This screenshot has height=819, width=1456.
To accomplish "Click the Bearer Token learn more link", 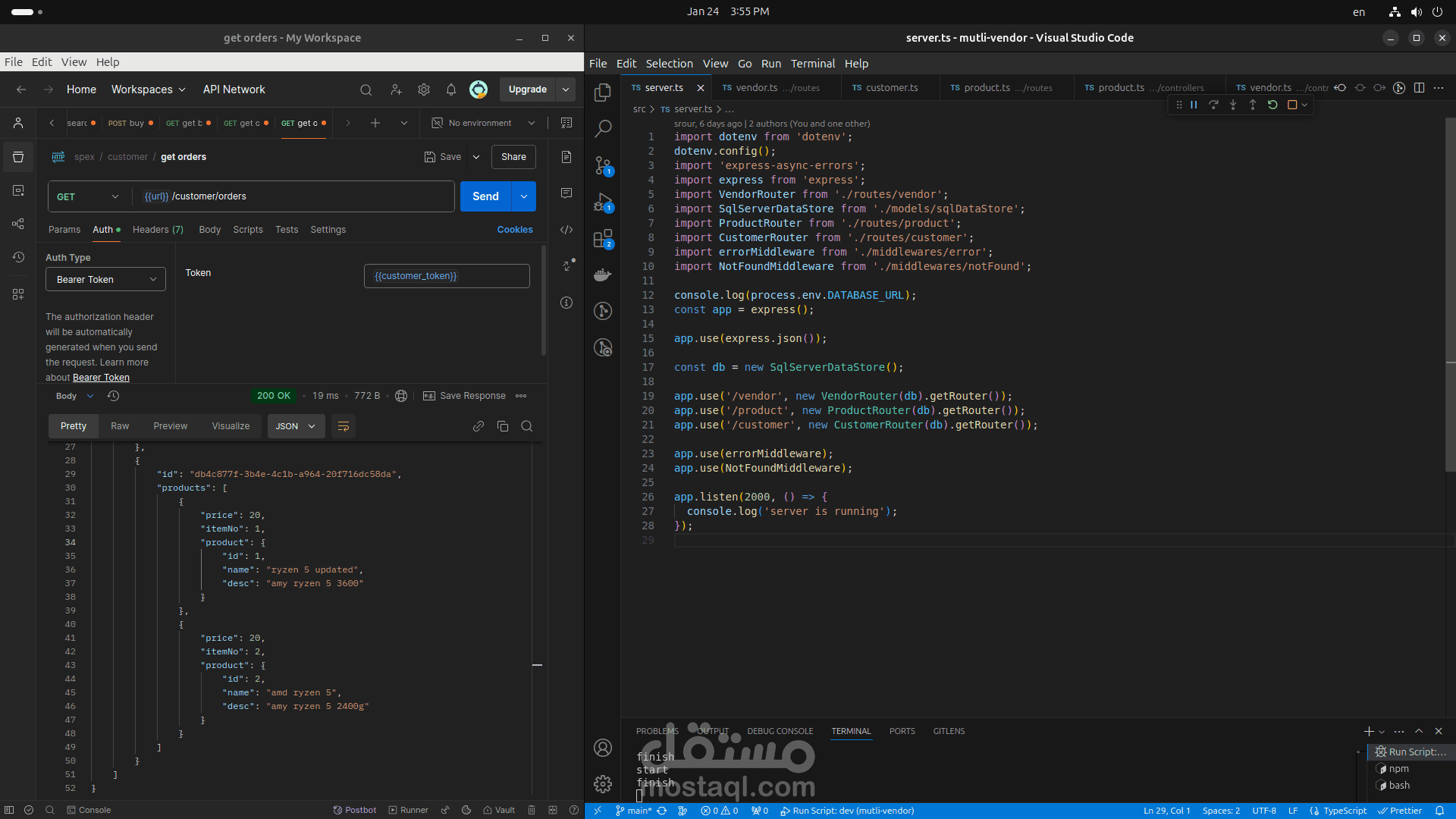I will tap(101, 378).
